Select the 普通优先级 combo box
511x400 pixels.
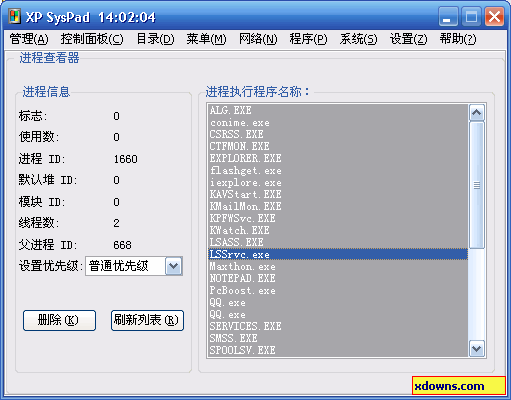(134, 266)
